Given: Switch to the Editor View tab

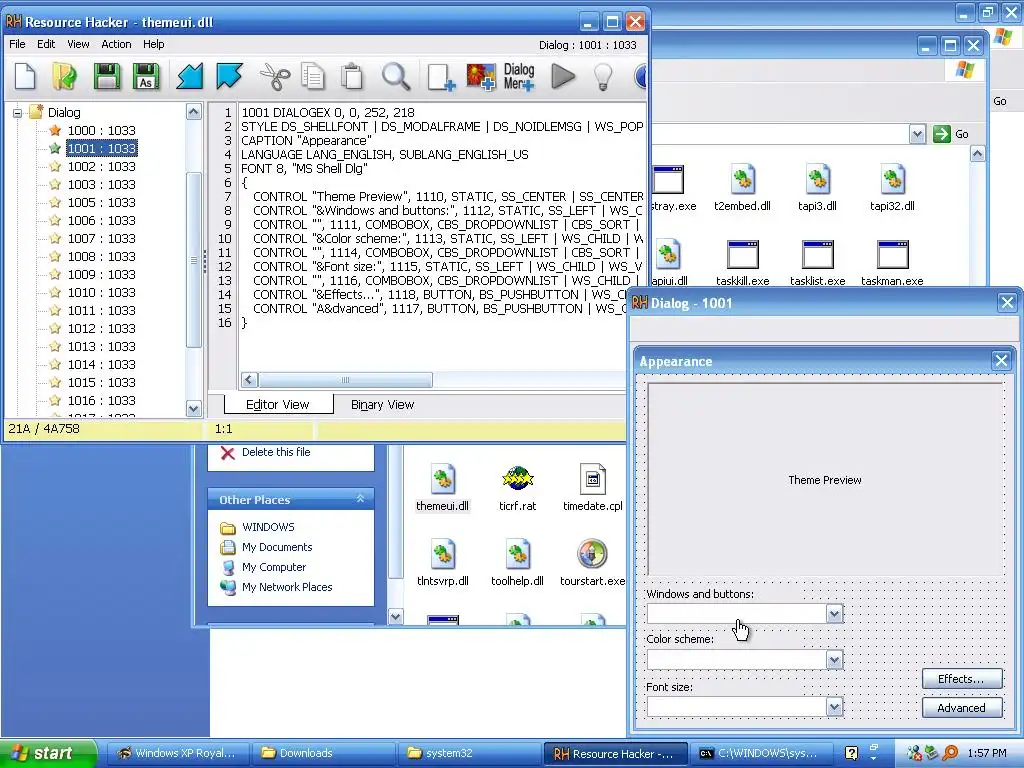Looking at the screenshot, I should coord(278,404).
